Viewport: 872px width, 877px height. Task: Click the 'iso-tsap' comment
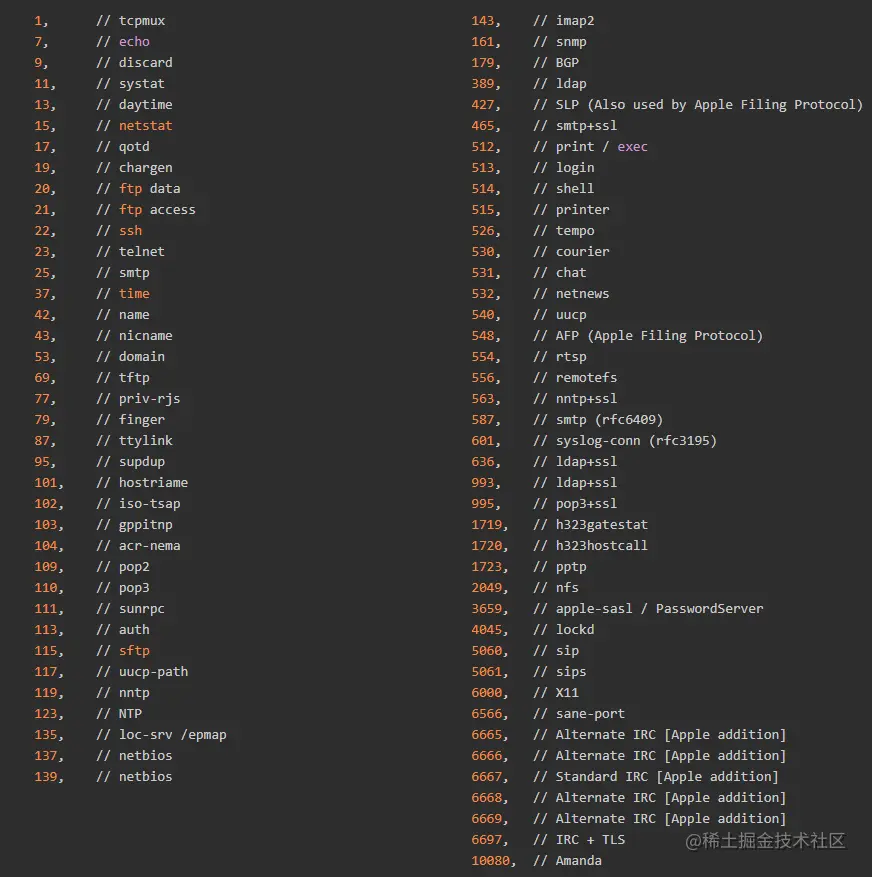click(x=149, y=504)
